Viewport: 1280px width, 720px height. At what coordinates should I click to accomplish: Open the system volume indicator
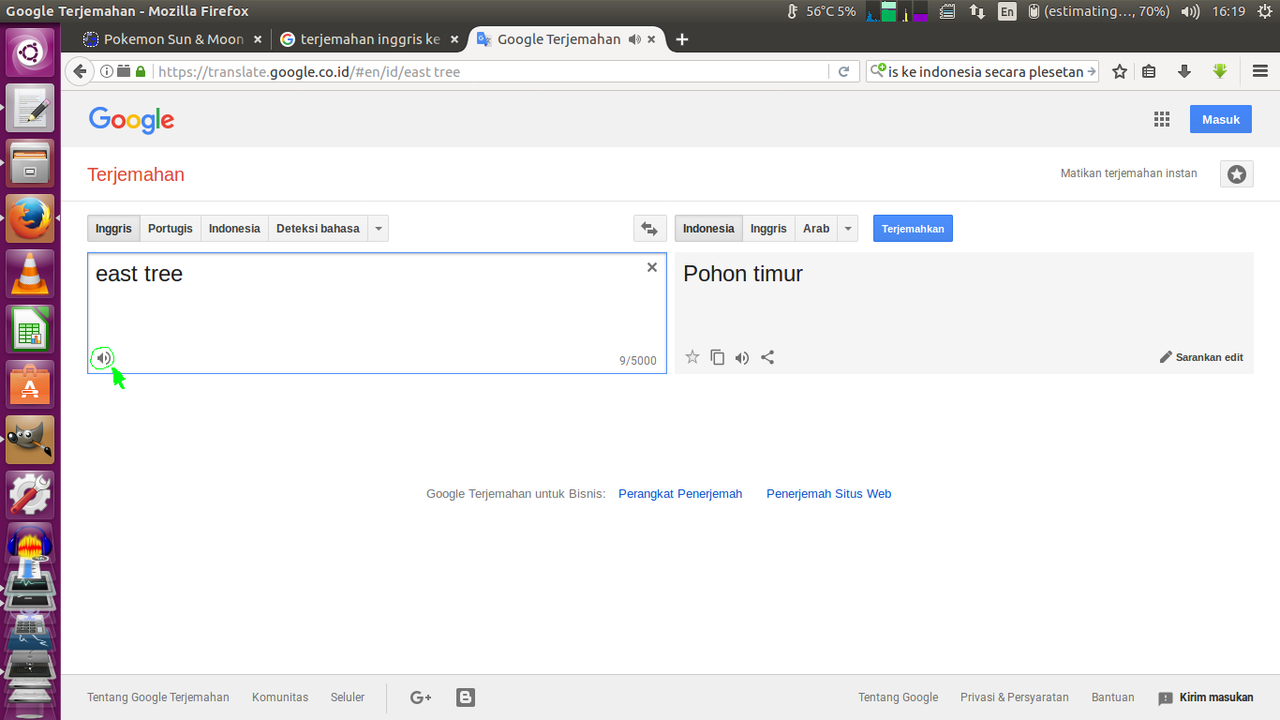coord(1190,11)
